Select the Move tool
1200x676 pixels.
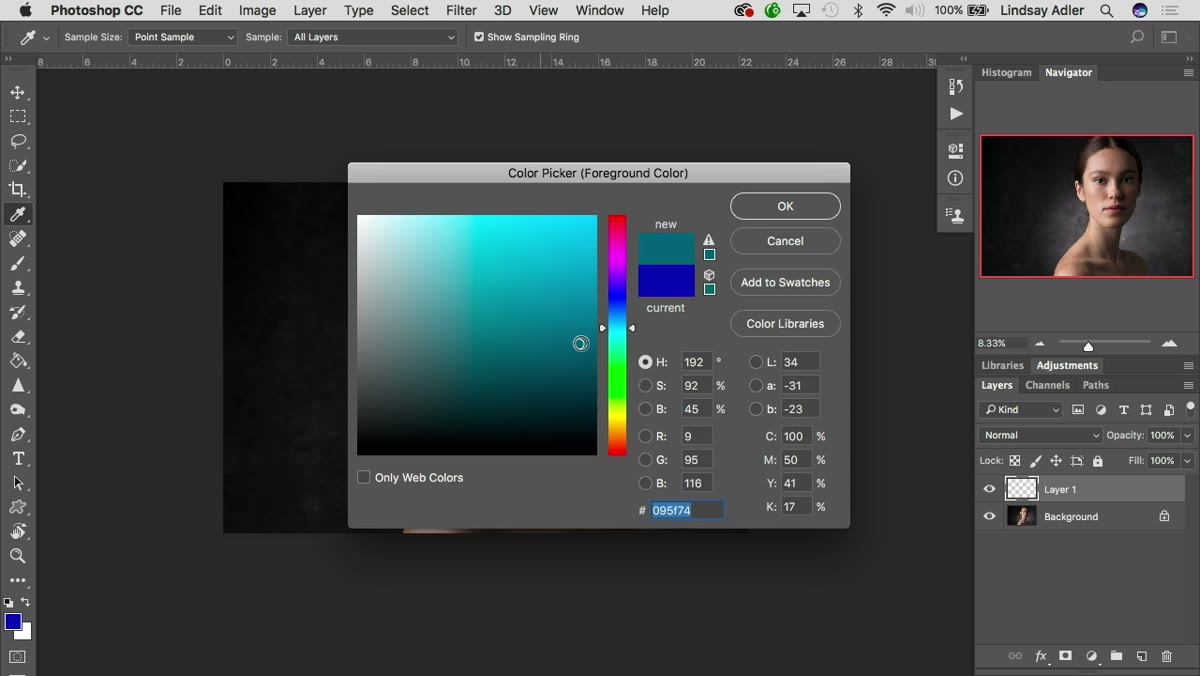pyautogui.click(x=18, y=92)
